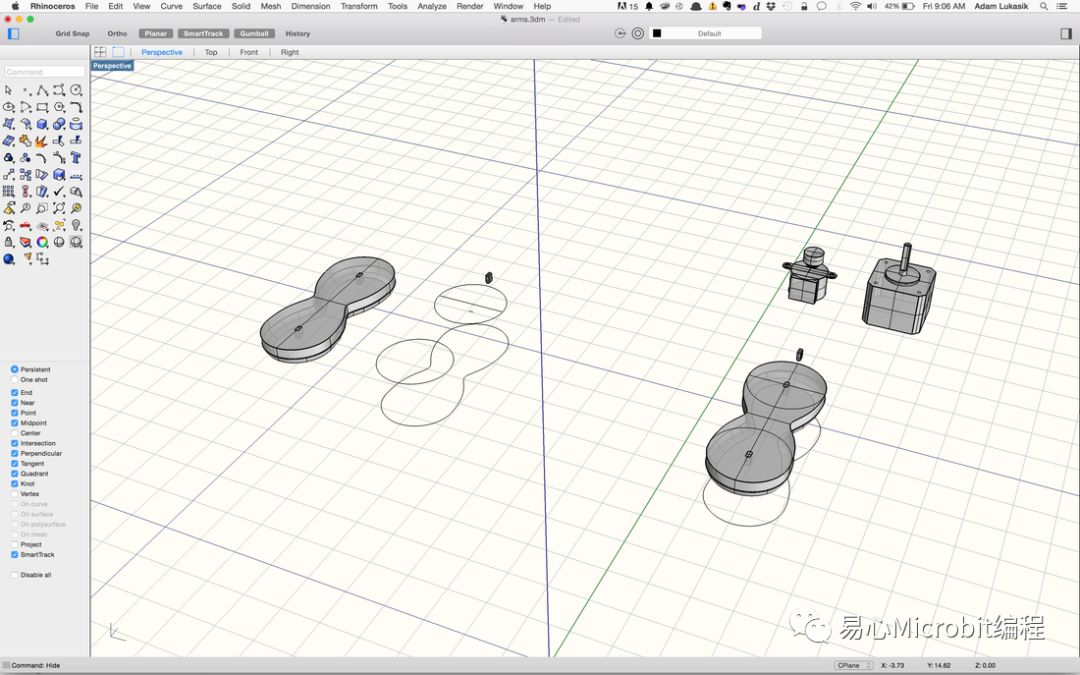Choose the Box solid tool
Image resolution: width=1080 pixels, height=675 pixels.
point(42,124)
